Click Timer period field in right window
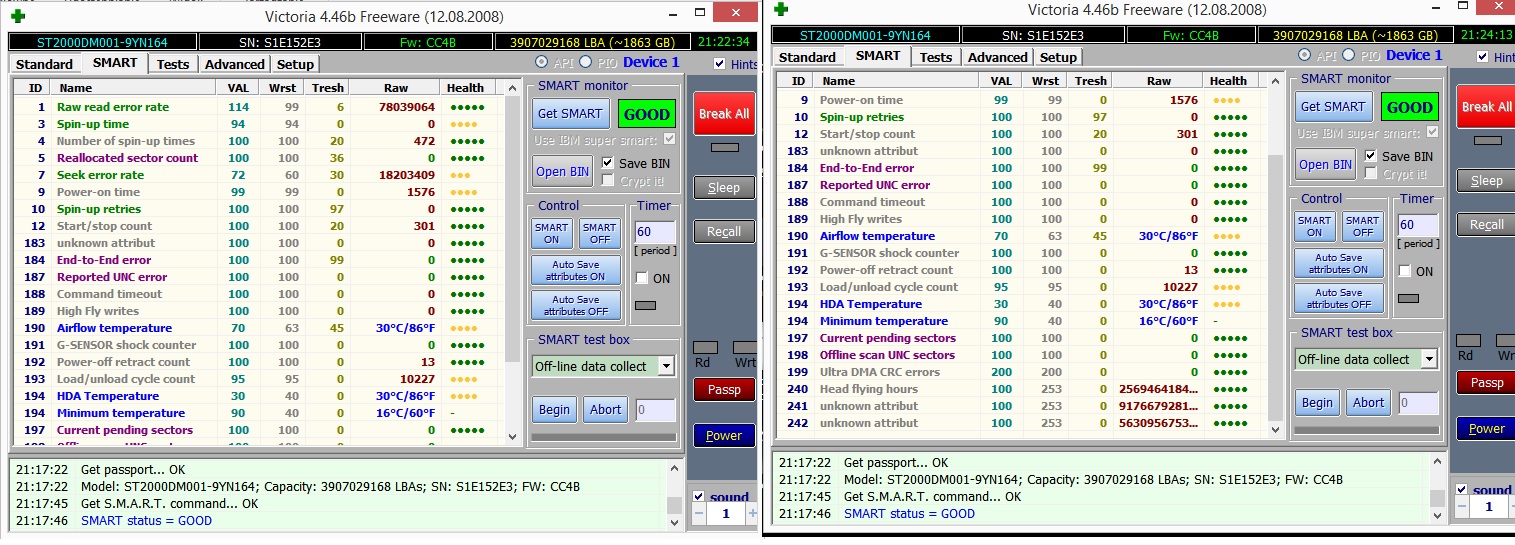Image resolution: width=1515 pixels, height=545 pixels. pyautogui.click(x=1418, y=225)
